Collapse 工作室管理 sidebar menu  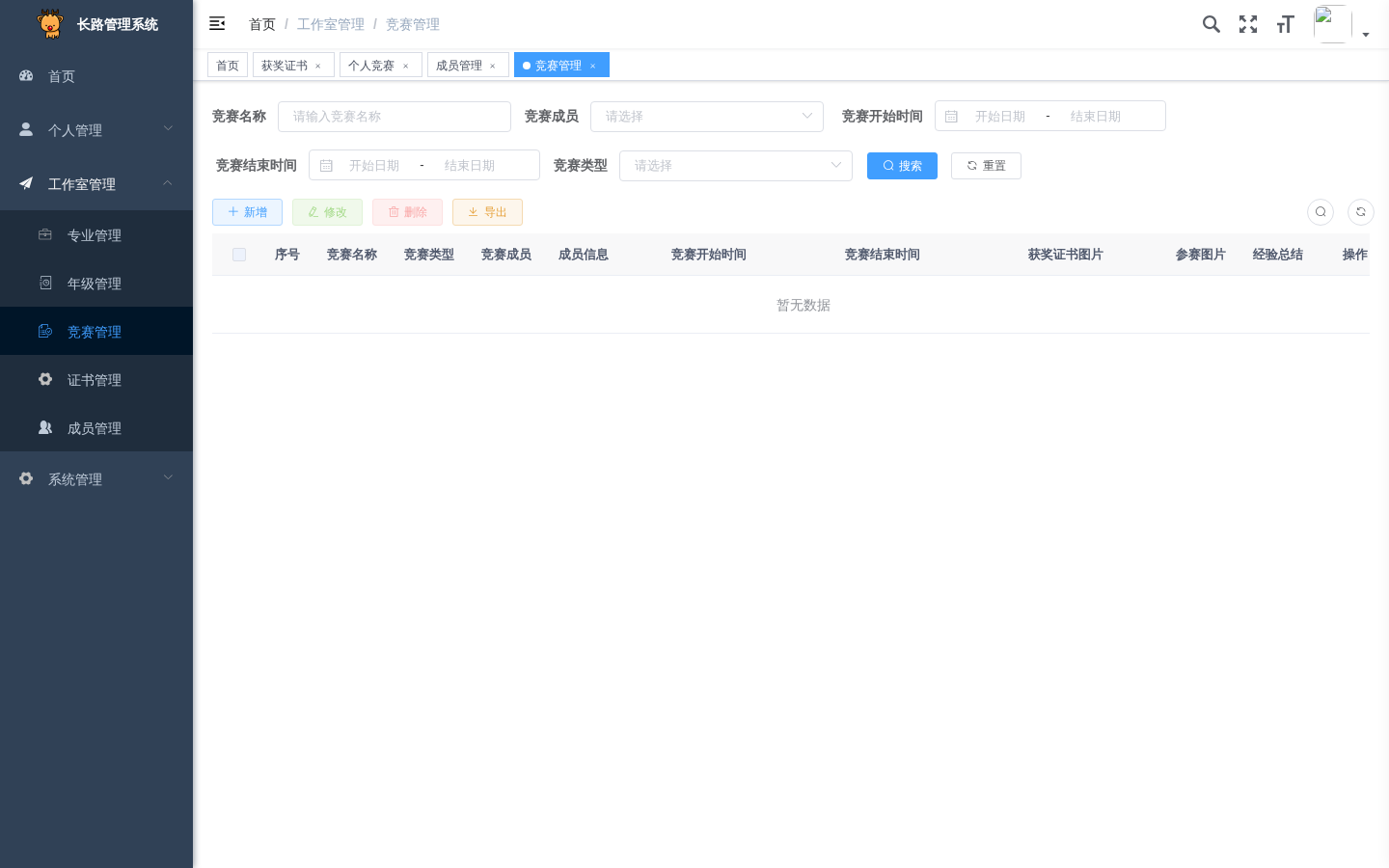pos(96,183)
